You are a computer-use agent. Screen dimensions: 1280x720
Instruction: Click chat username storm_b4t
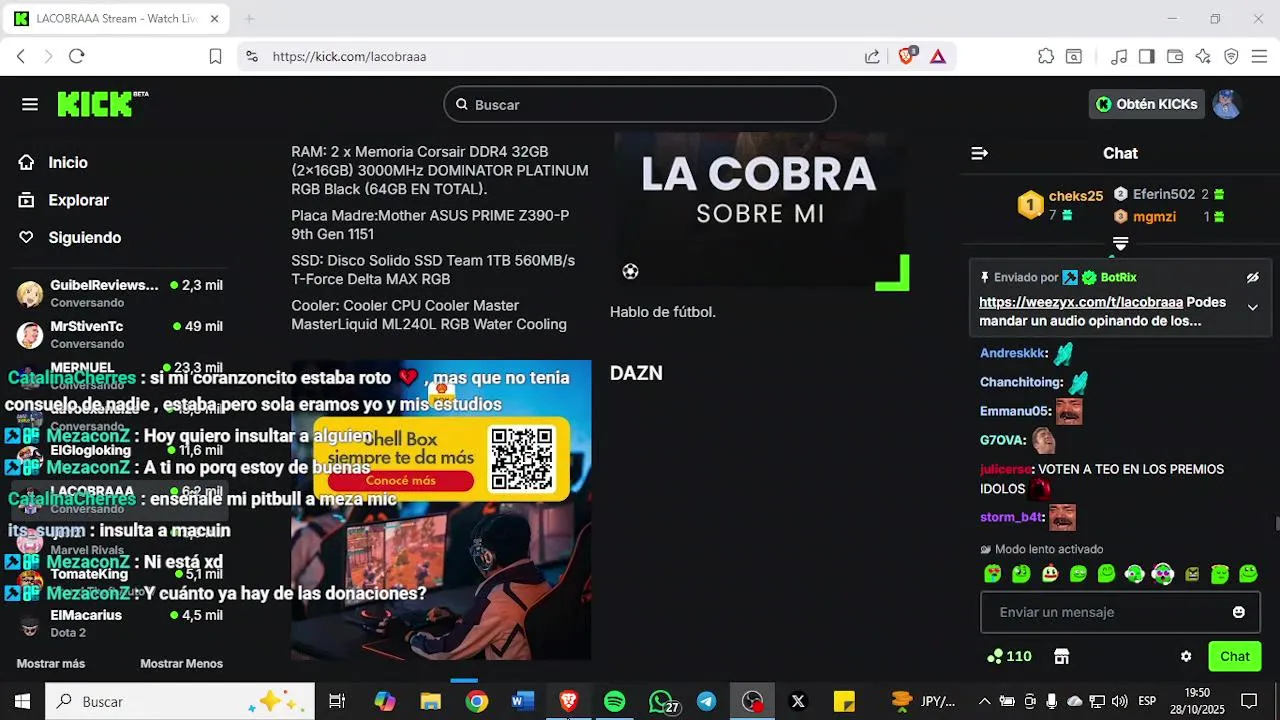tap(1011, 517)
